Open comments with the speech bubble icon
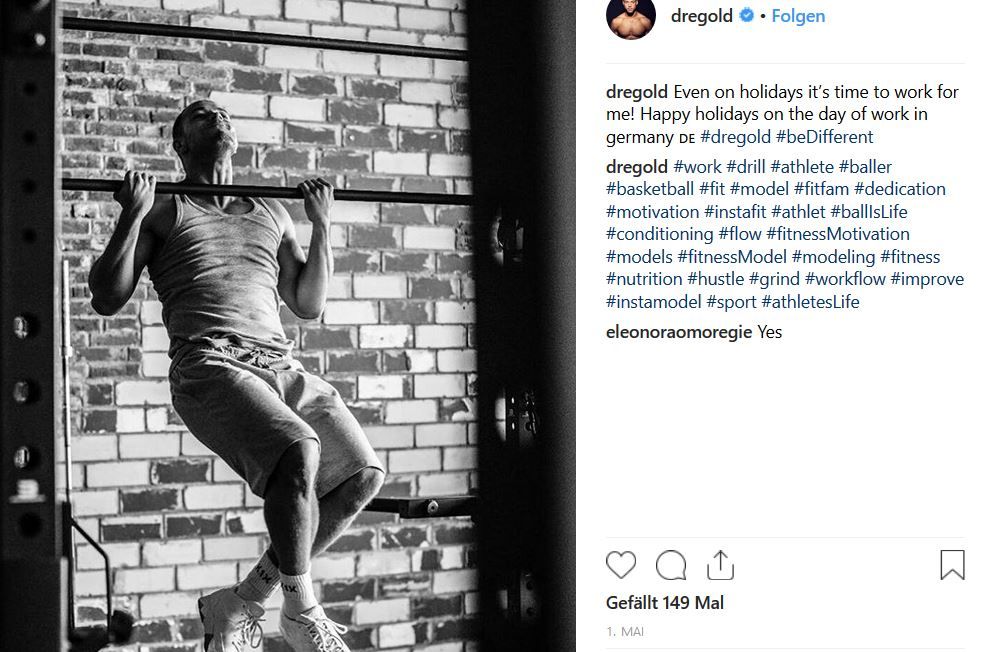982x652 pixels. click(x=671, y=565)
